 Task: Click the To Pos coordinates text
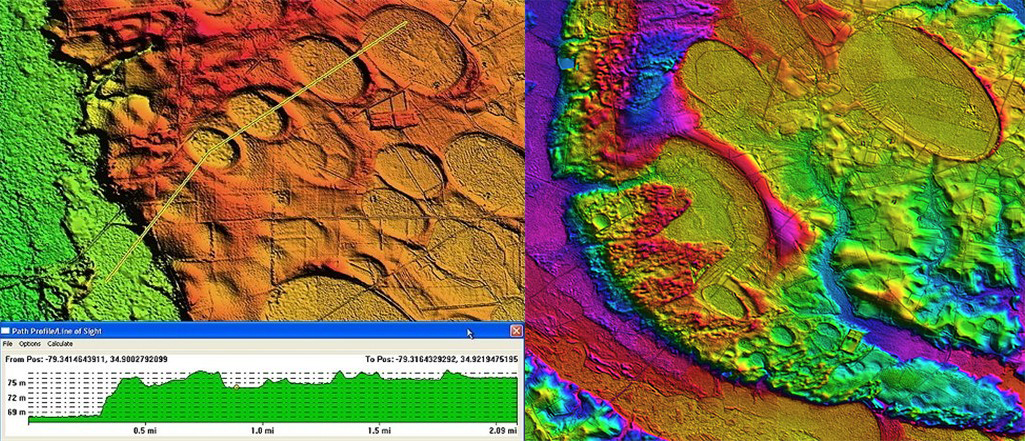coord(441,358)
